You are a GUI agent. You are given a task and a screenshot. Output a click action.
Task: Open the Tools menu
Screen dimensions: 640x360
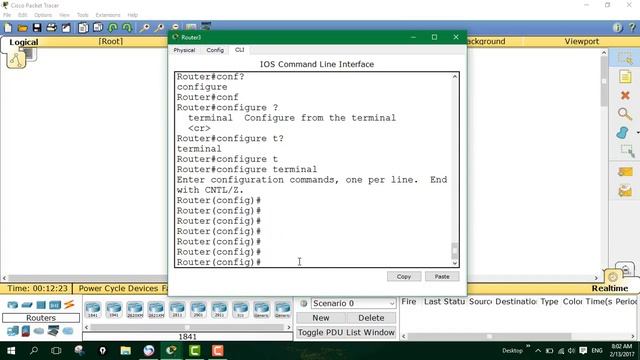(82, 15)
